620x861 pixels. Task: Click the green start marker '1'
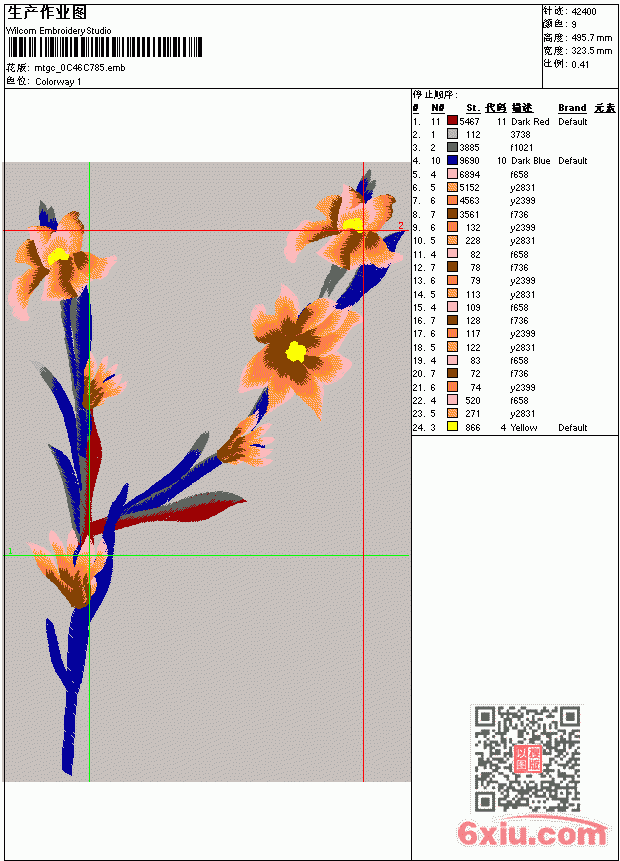pyautogui.click(x=10, y=551)
